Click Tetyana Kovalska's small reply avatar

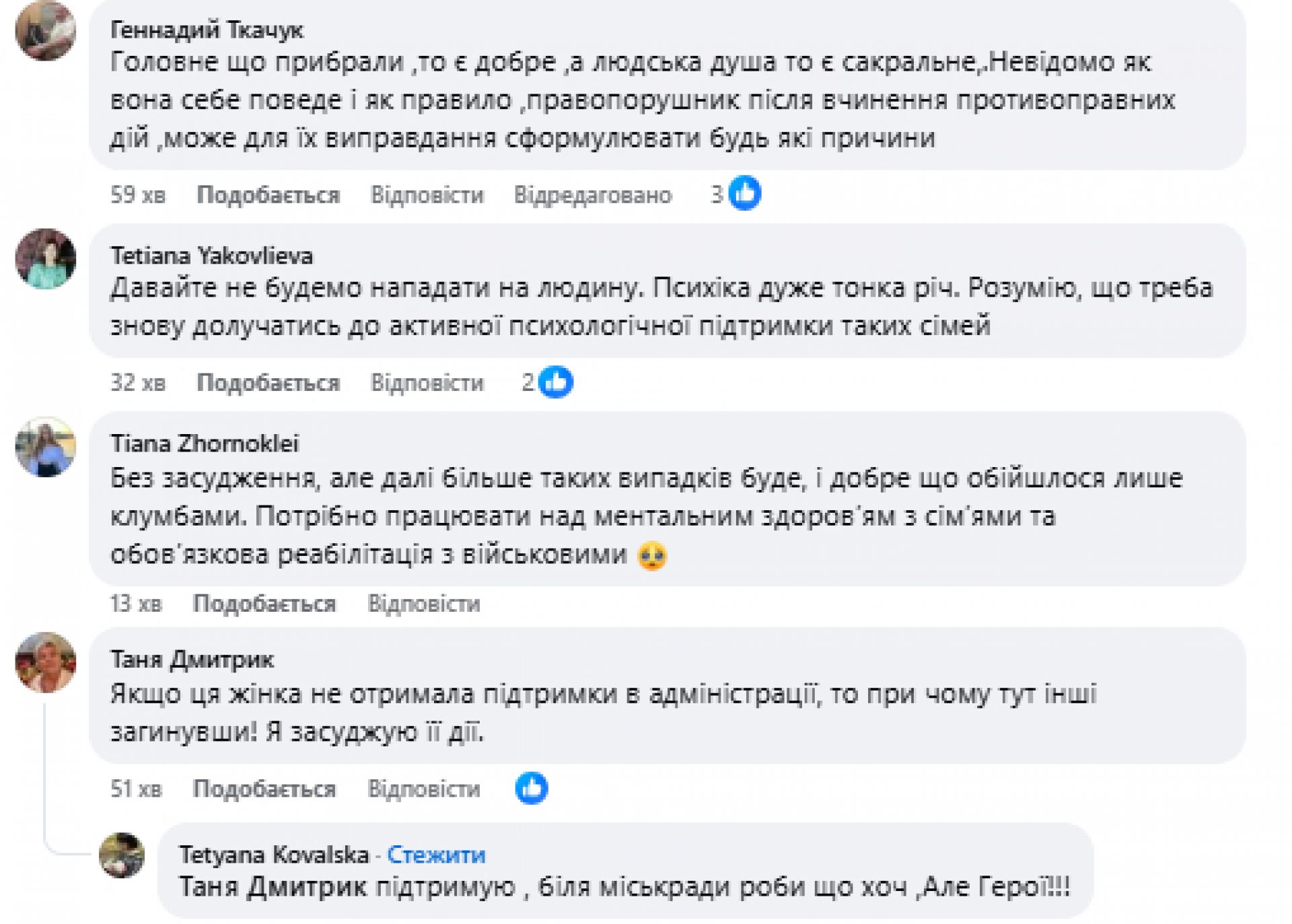(x=122, y=855)
